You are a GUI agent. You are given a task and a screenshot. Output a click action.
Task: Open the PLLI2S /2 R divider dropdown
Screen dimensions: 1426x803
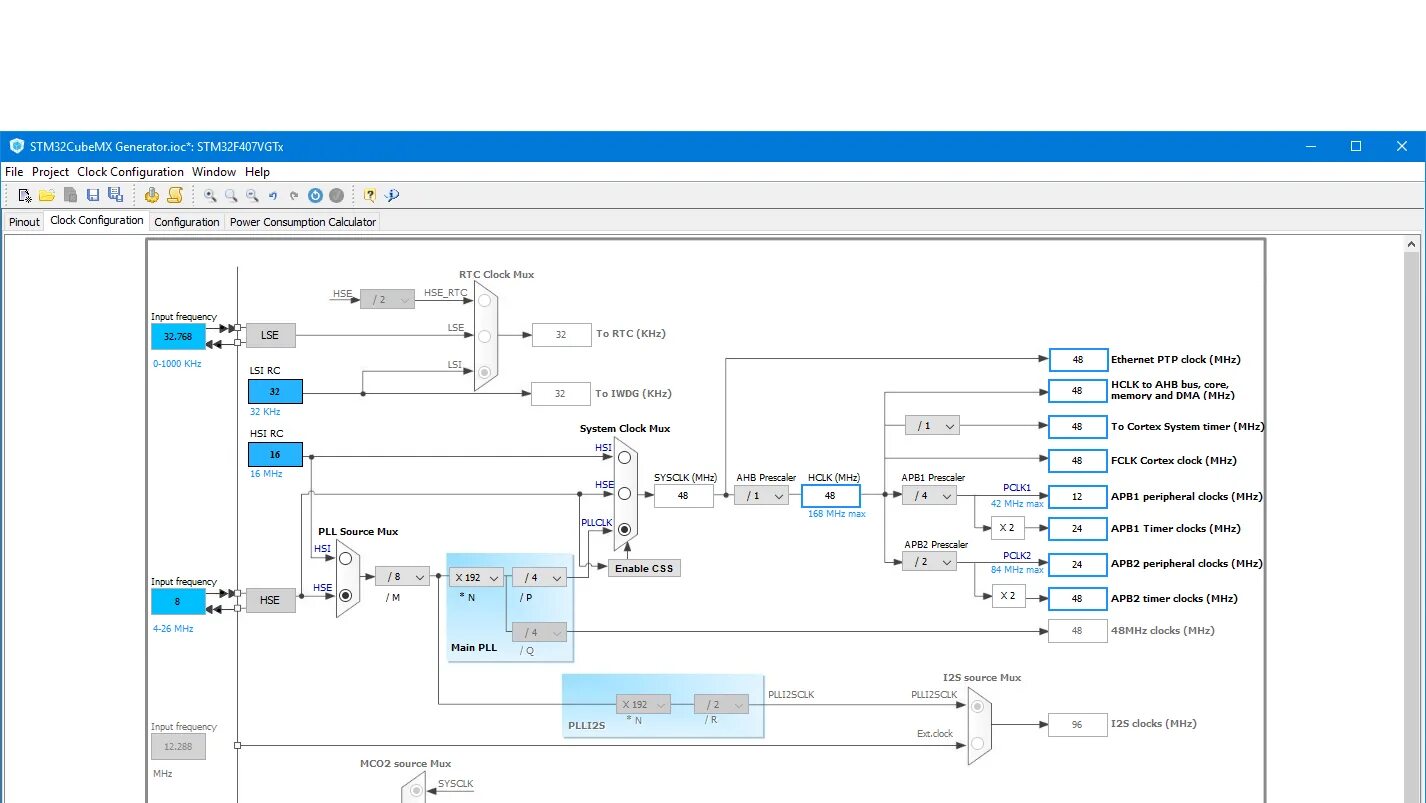[x=721, y=704]
